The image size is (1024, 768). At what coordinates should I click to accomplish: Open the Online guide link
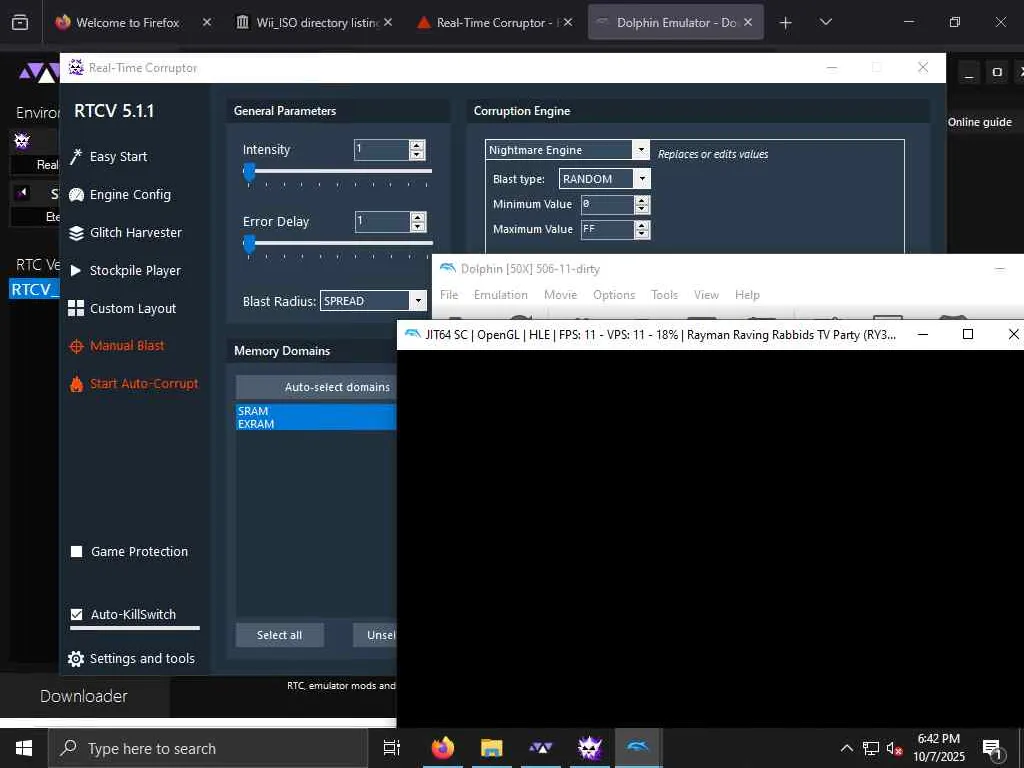(x=980, y=122)
